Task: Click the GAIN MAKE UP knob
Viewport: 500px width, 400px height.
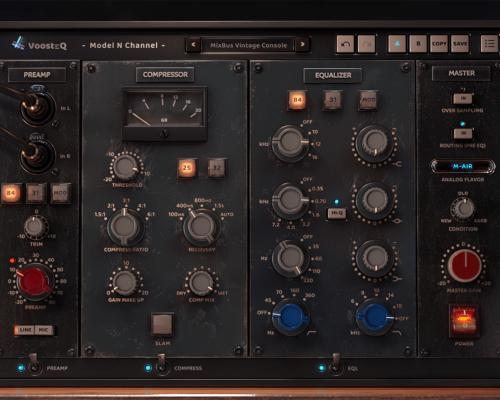Action: point(125,283)
